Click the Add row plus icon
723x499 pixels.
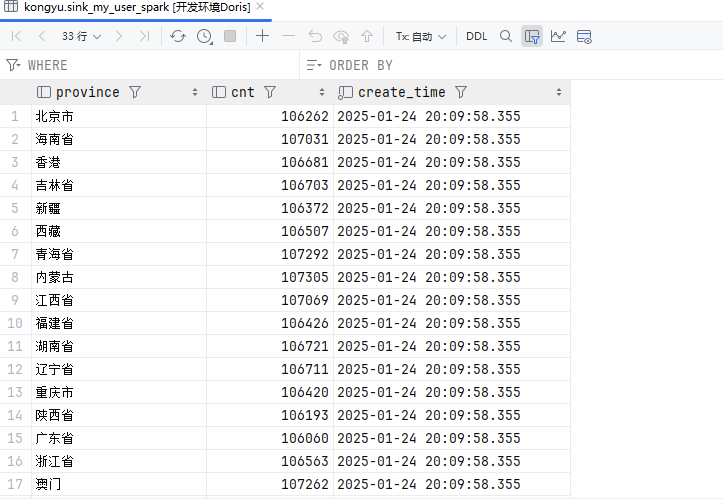tap(262, 36)
